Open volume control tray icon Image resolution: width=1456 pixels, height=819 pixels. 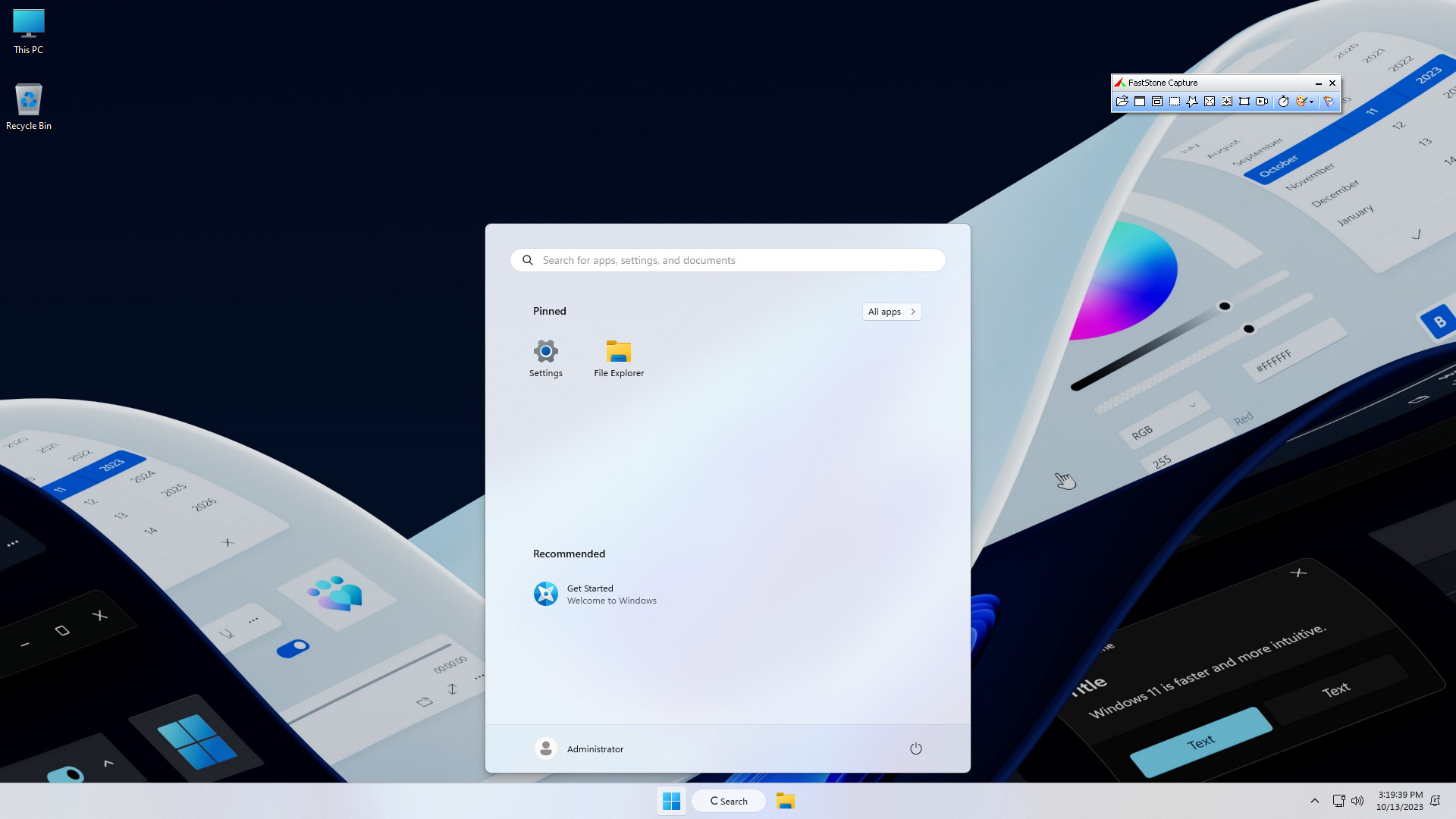click(1357, 801)
